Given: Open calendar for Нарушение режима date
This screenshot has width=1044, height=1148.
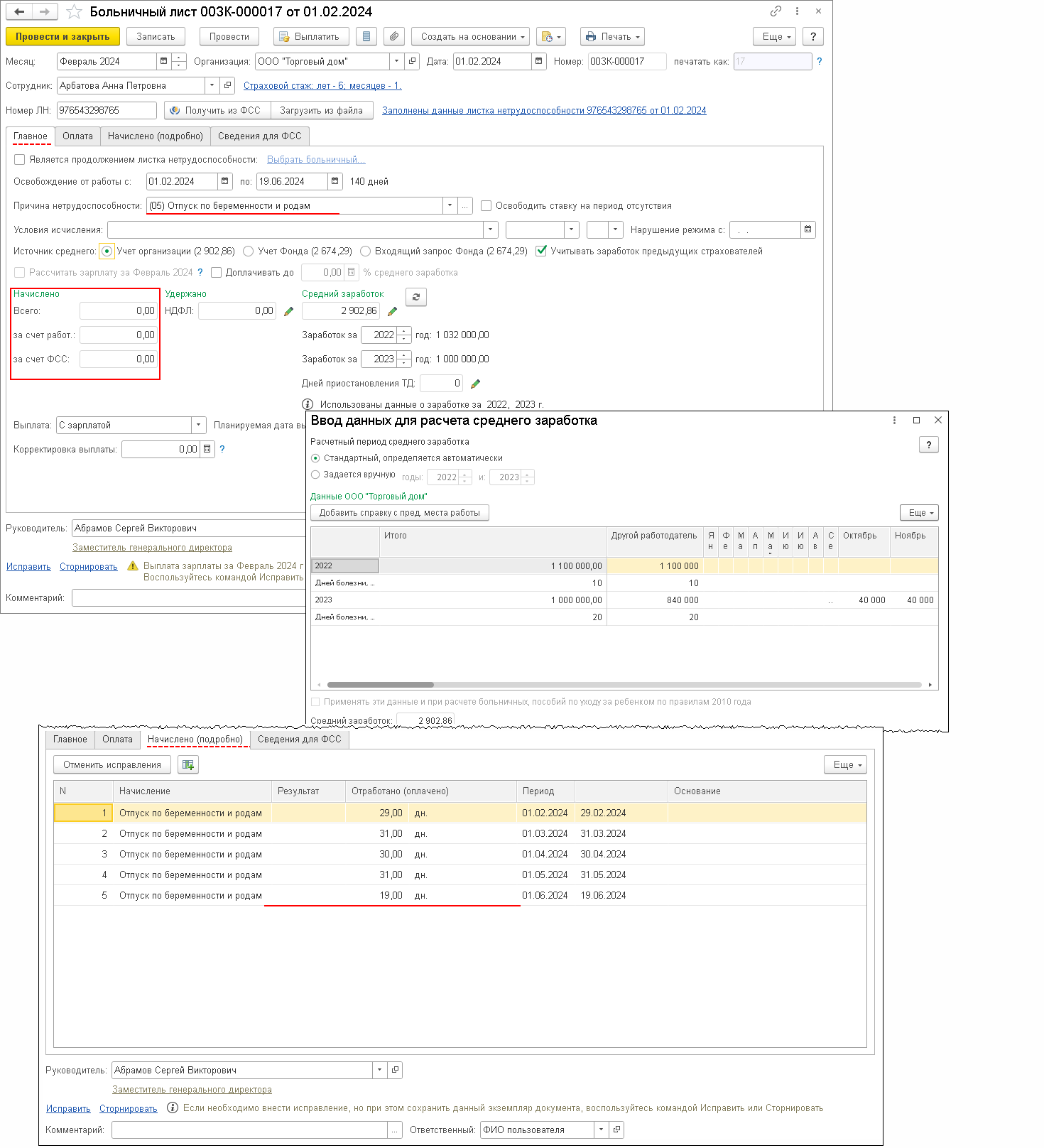Looking at the screenshot, I should 808,230.
